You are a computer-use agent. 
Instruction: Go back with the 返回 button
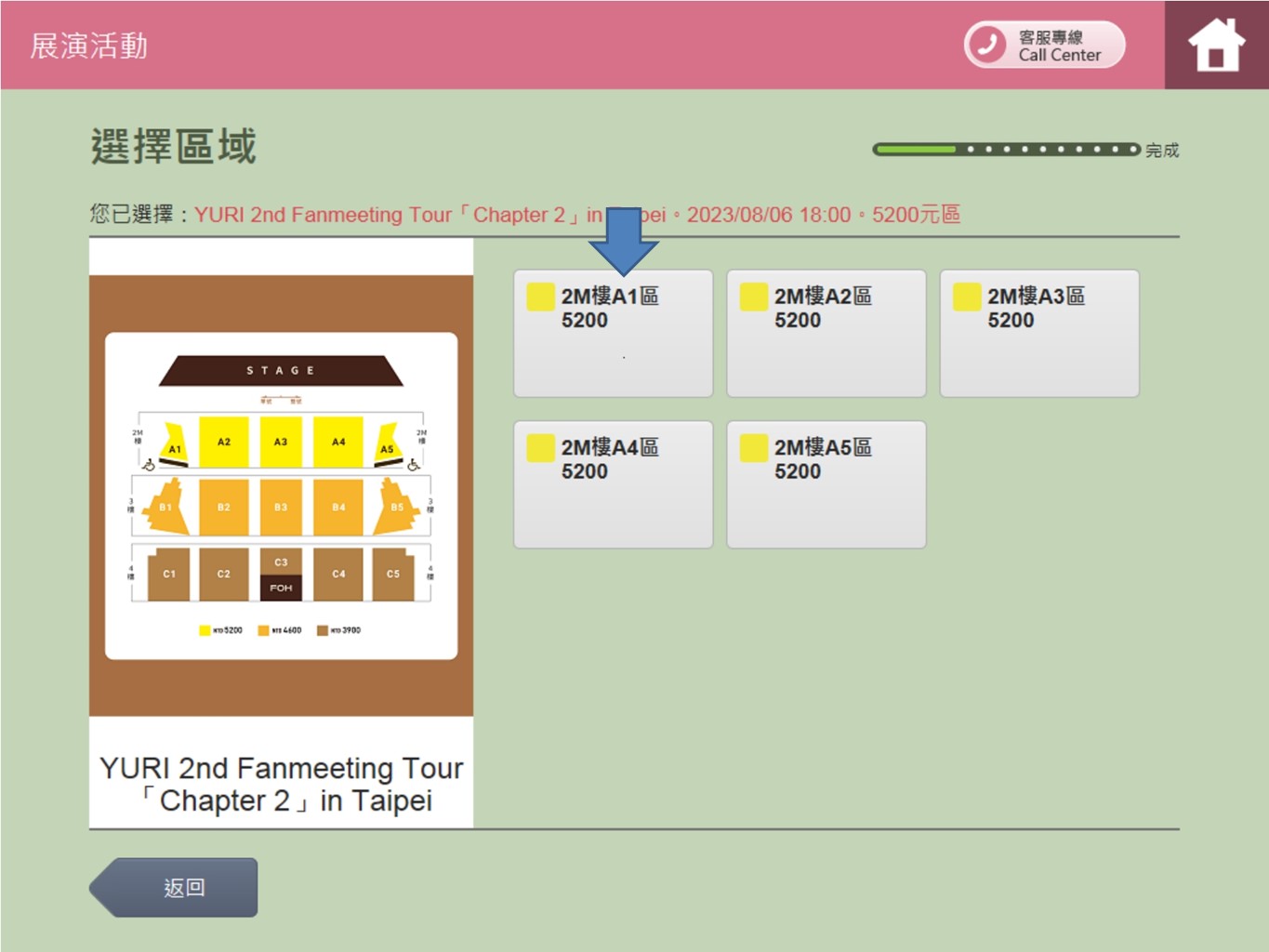pyautogui.click(x=174, y=888)
